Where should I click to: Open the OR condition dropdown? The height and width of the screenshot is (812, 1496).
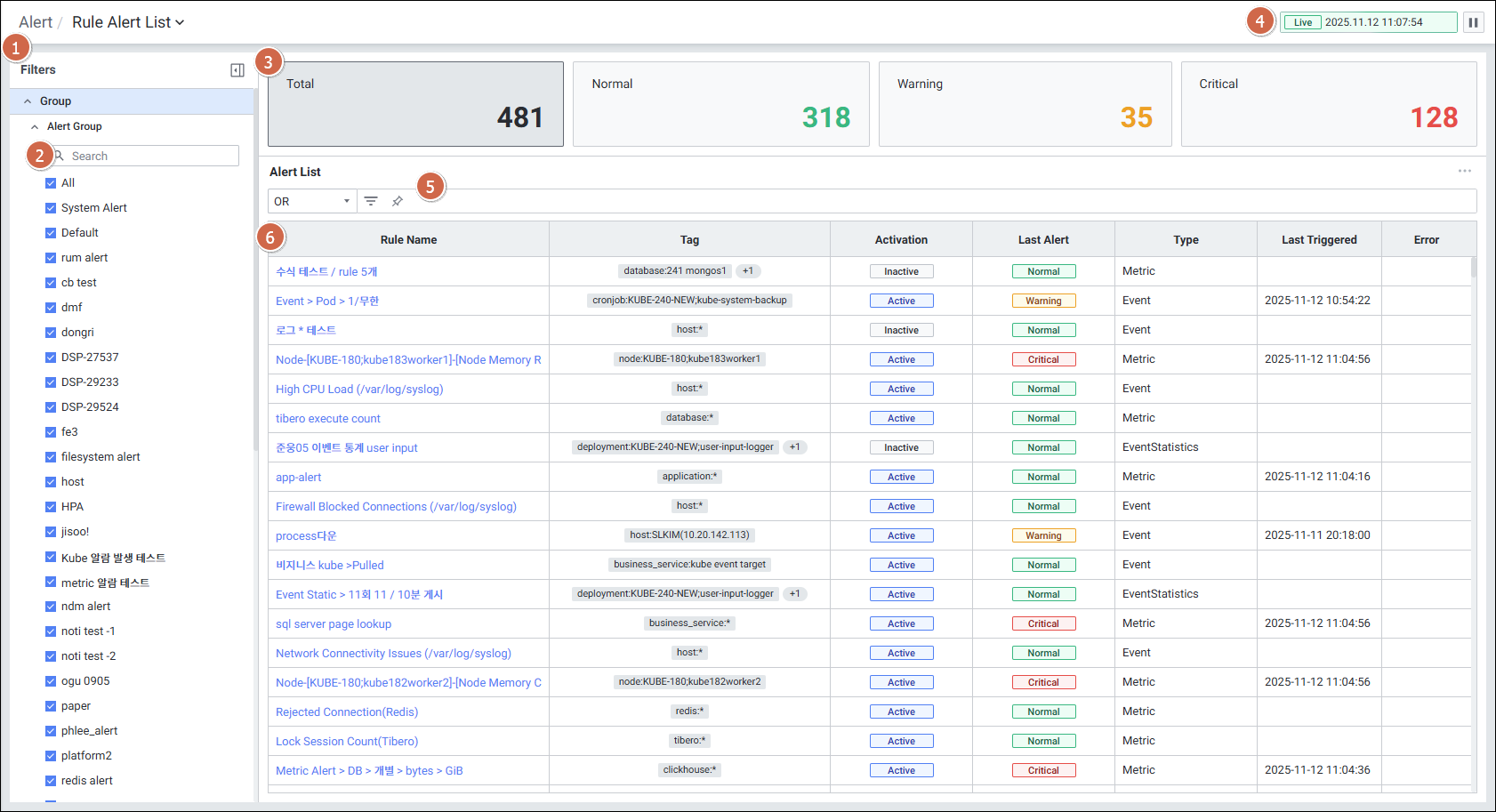tap(312, 201)
